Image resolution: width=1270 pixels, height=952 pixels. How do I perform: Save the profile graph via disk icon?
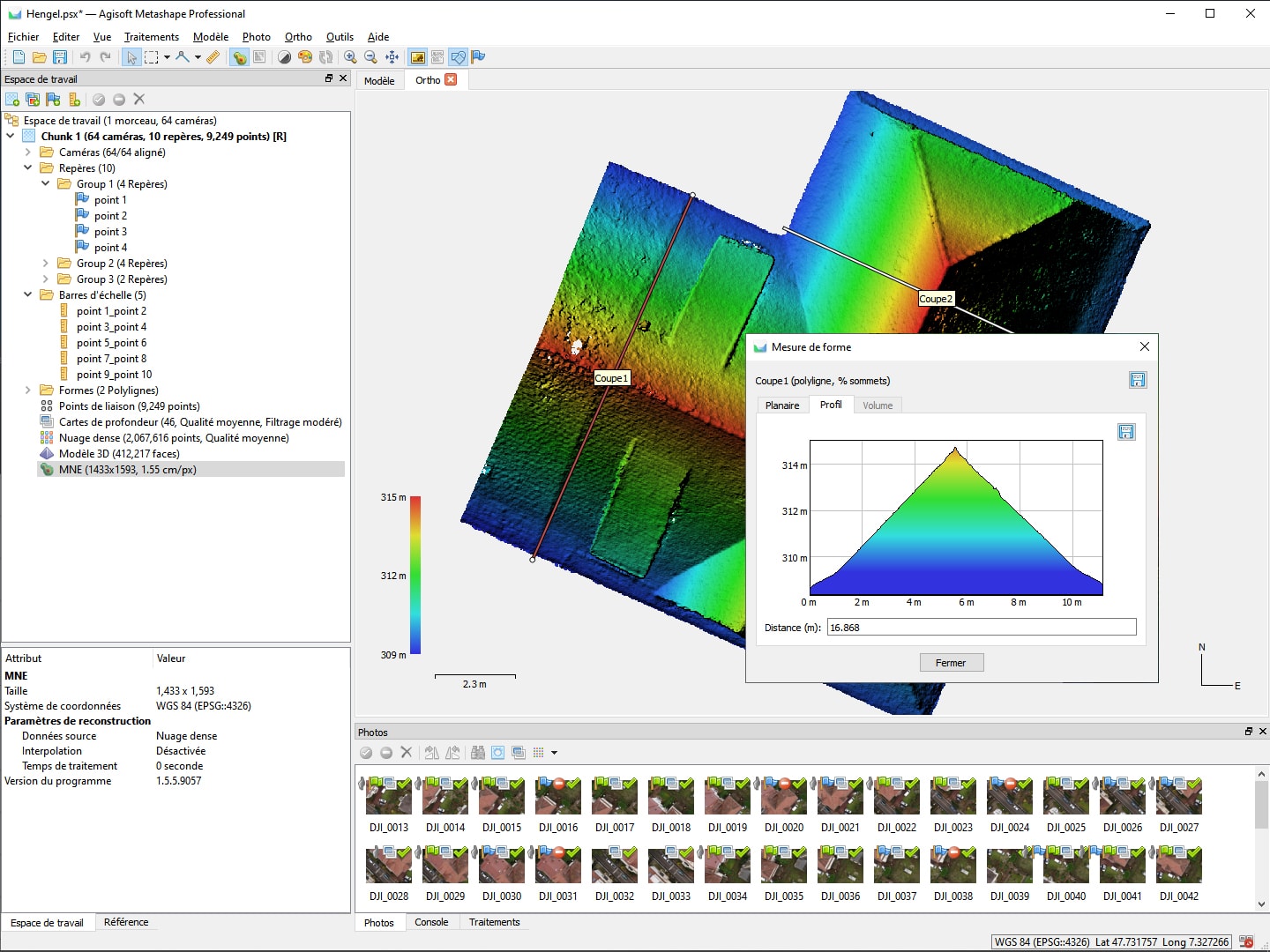click(1126, 432)
